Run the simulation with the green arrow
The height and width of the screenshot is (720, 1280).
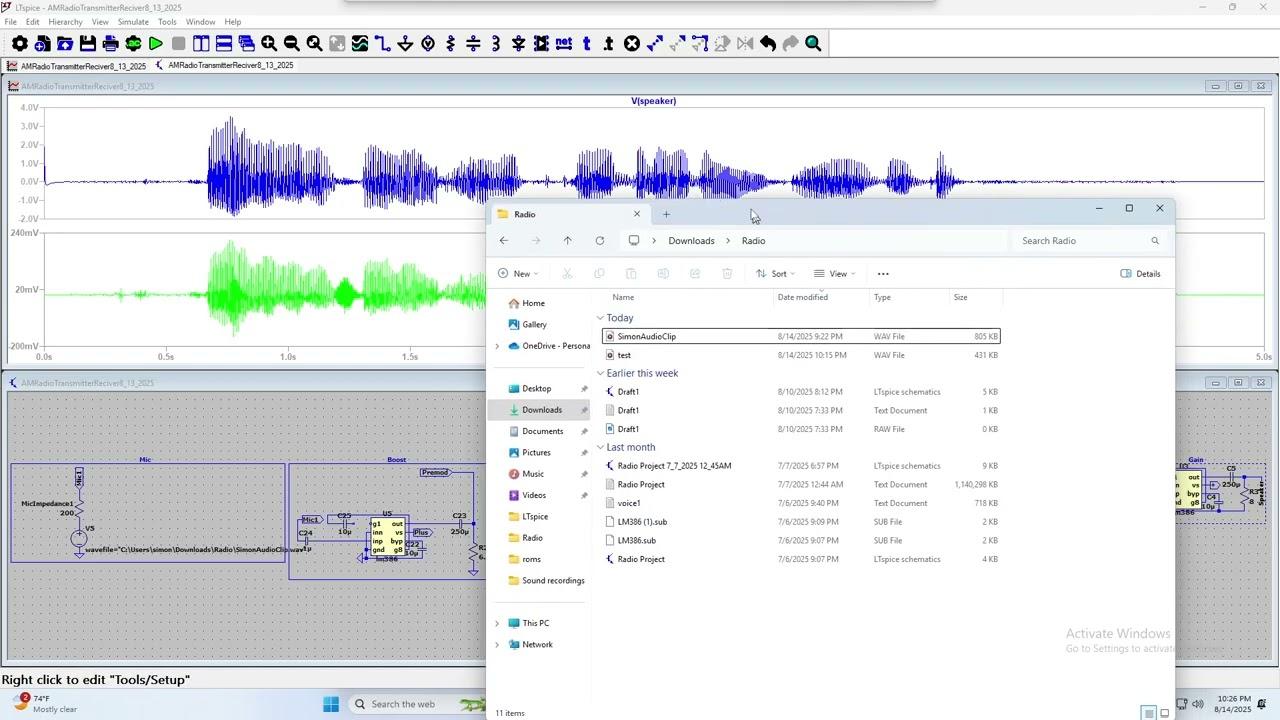click(x=156, y=43)
